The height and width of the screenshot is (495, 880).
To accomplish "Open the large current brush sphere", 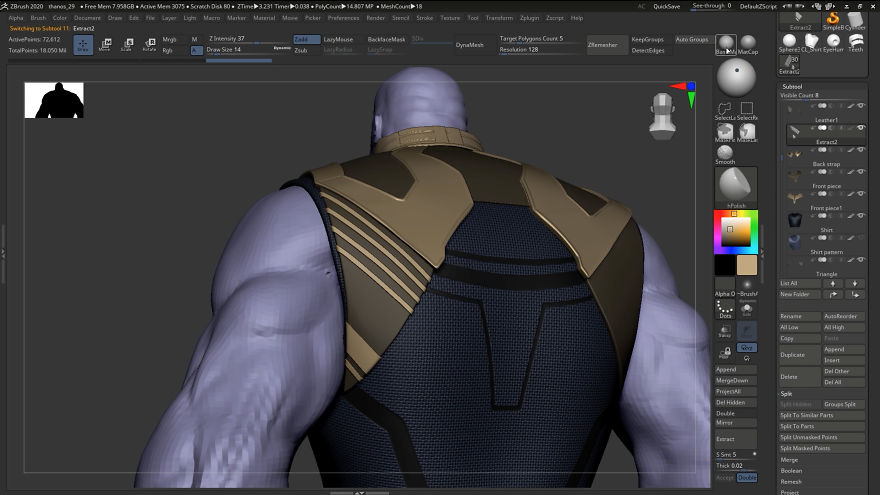I will tap(736, 77).
